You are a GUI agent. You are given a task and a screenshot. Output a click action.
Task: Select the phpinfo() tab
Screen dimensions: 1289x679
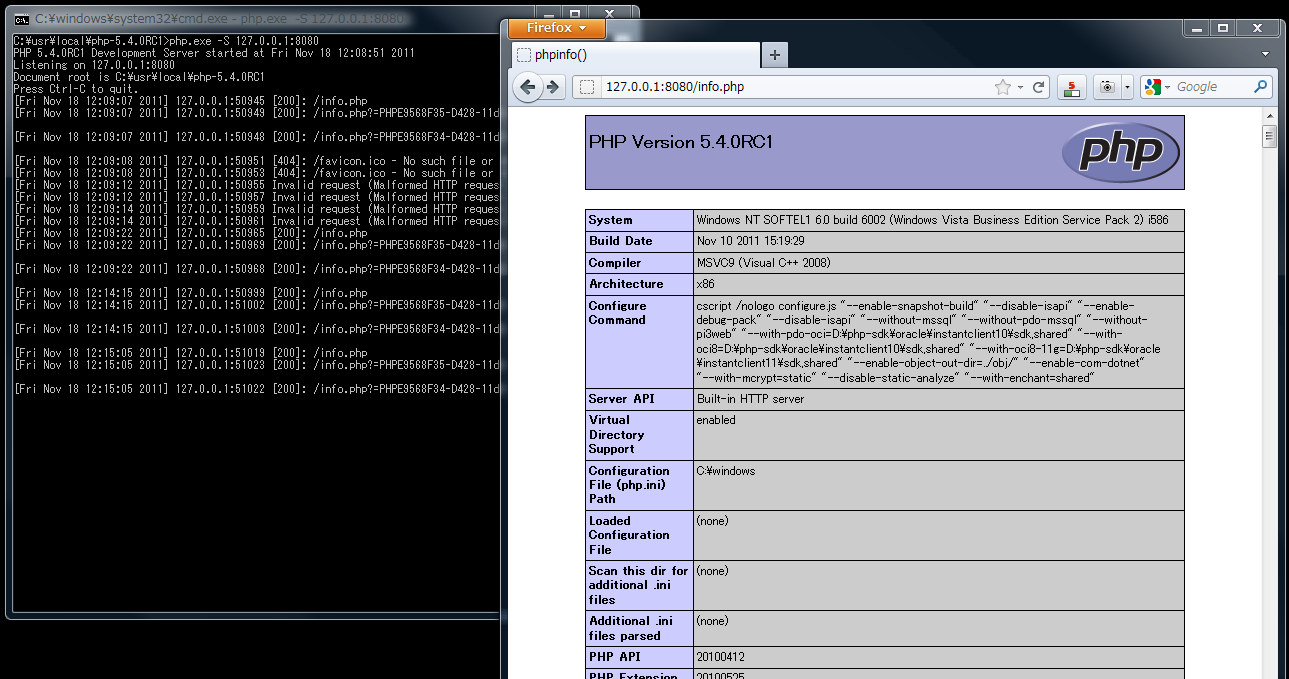tap(636, 55)
